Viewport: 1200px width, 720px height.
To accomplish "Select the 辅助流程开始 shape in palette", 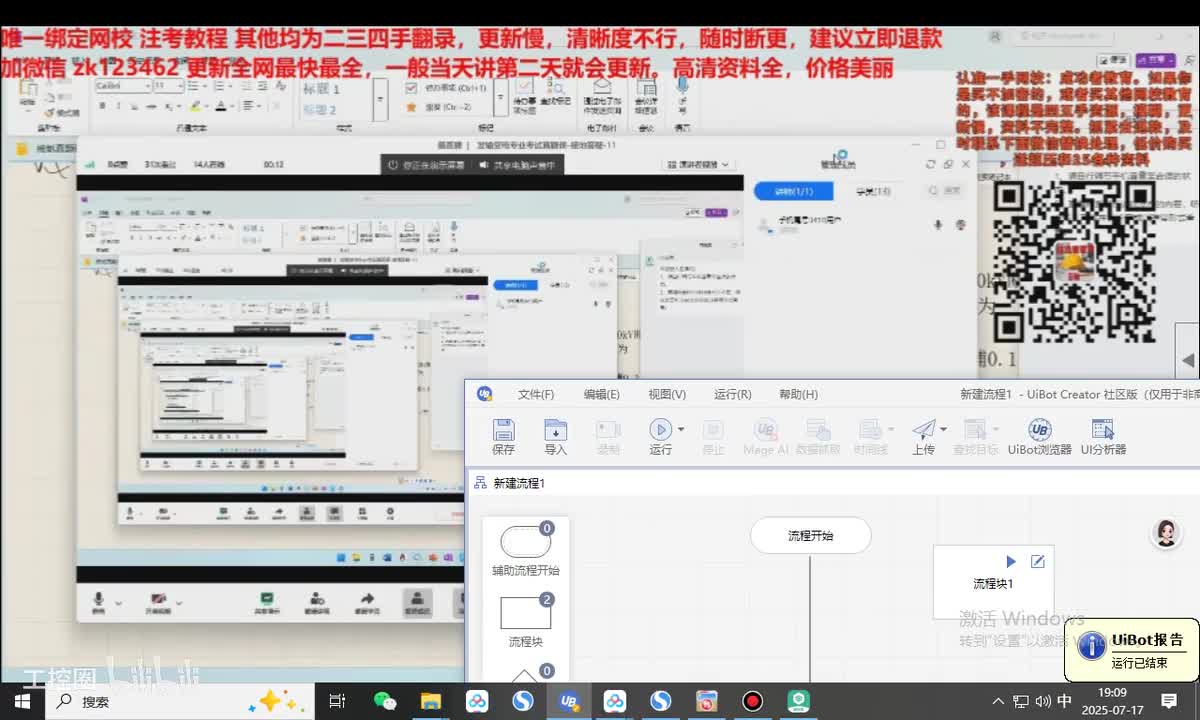I will pos(526,543).
